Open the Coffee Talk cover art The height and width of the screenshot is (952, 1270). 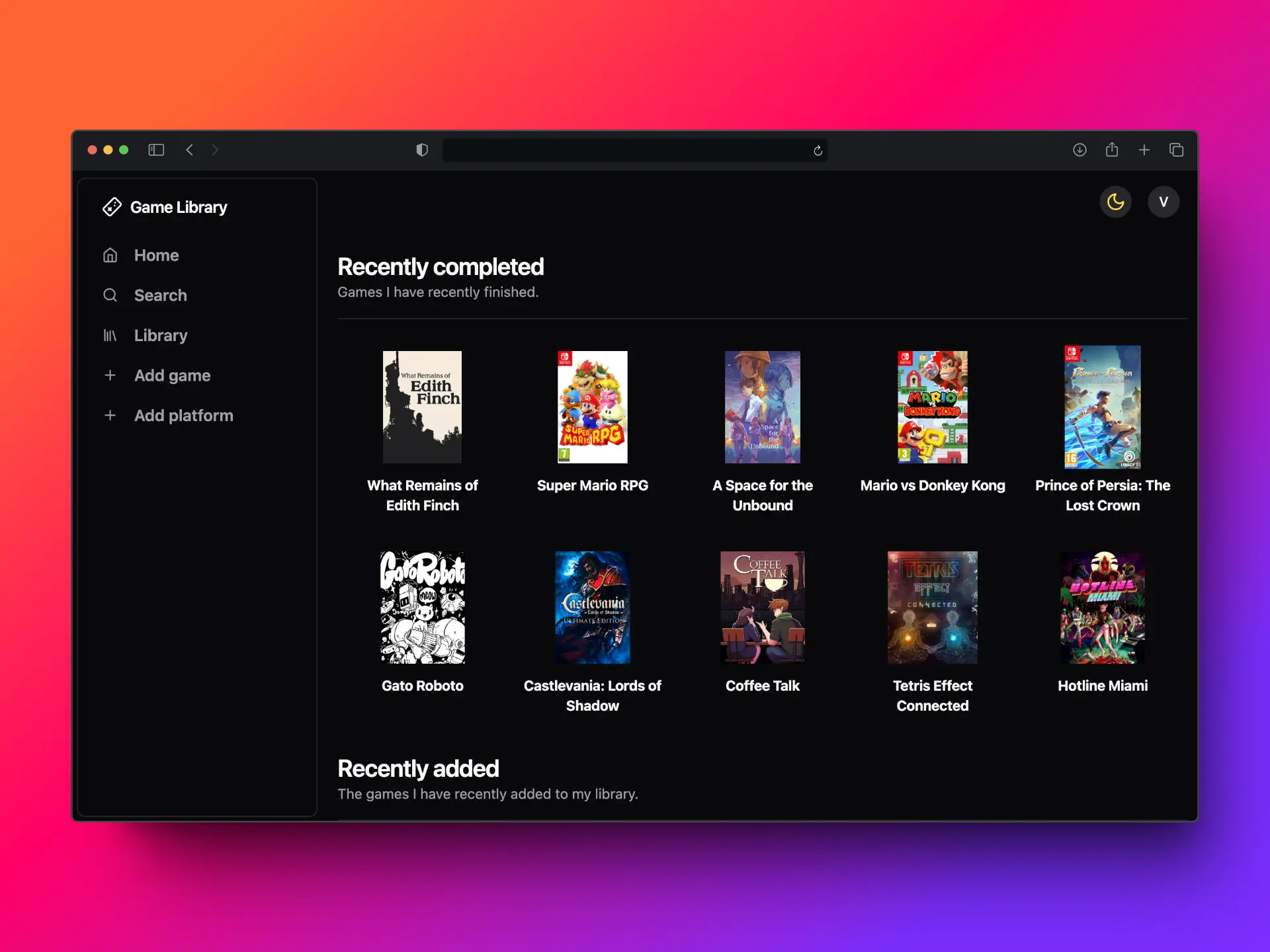point(762,607)
